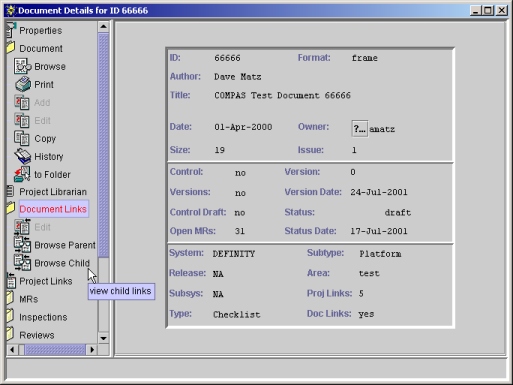The height and width of the screenshot is (385, 513).
Task: Click the Version Date value 24-Jul-2001
Action: pos(379,192)
